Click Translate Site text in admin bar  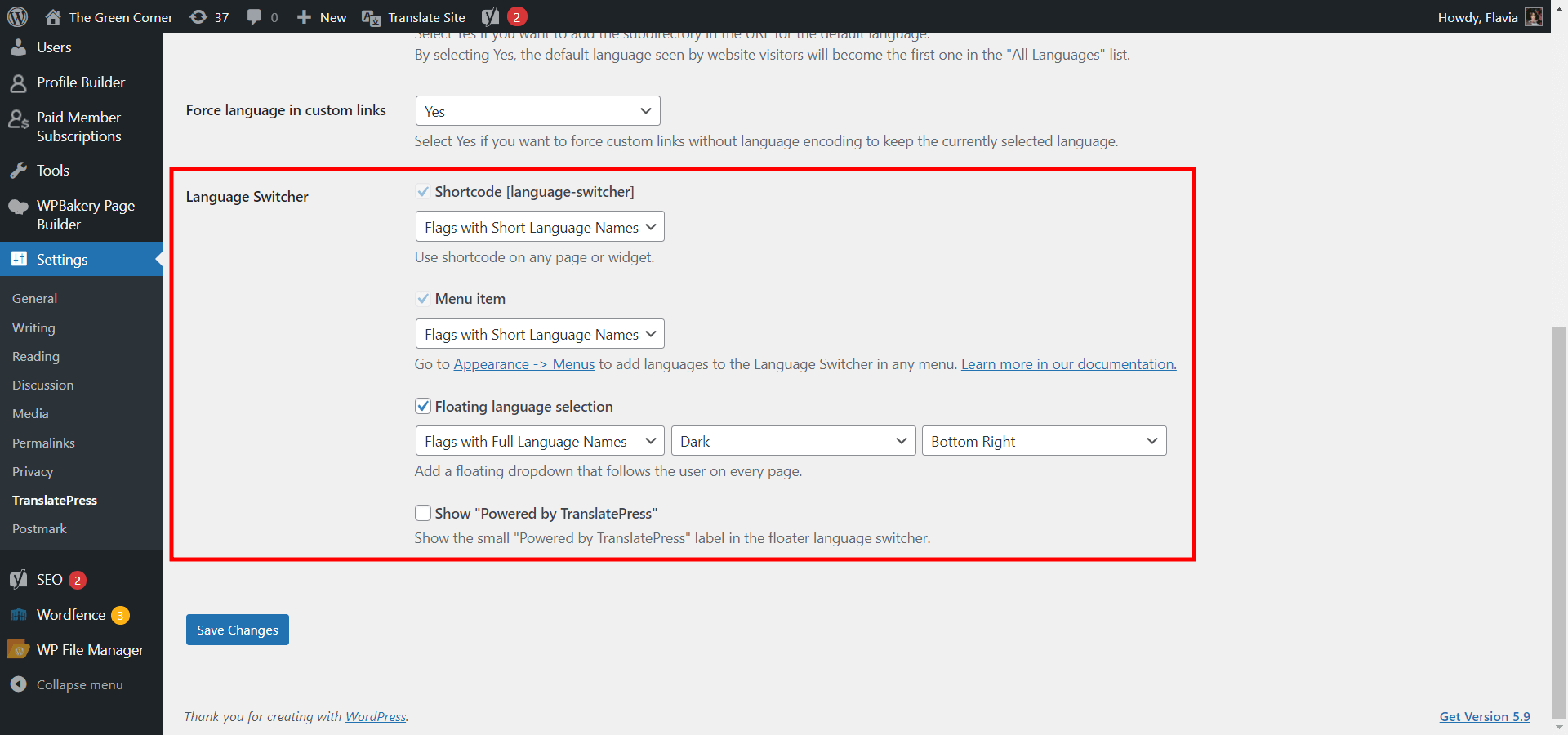(x=426, y=17)
